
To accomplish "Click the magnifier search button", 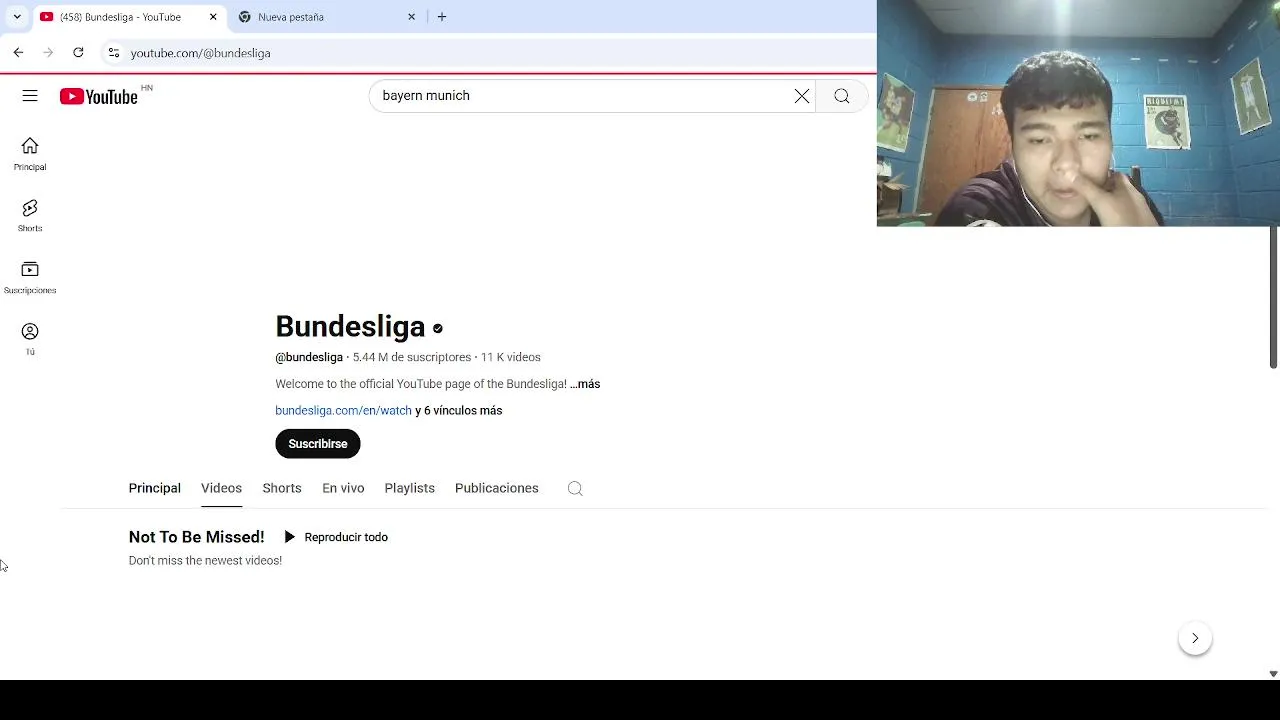I will (x=842, y=96).
